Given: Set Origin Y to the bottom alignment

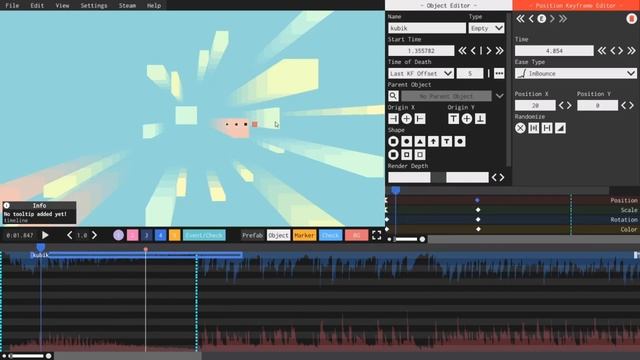Looking at the screenshot, I should click(480, 119).
